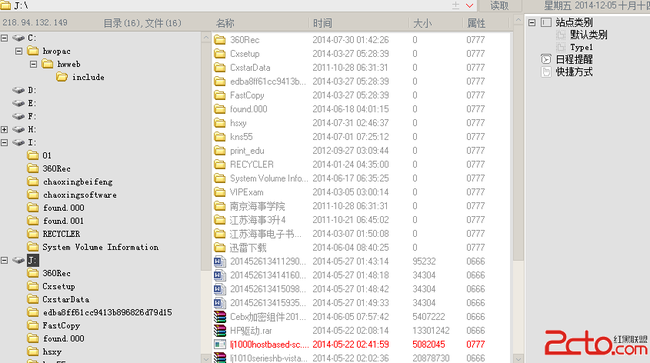Open the 日程提醒 item
The height and width of the screenshot is (363, 650).
pos(574,59)
